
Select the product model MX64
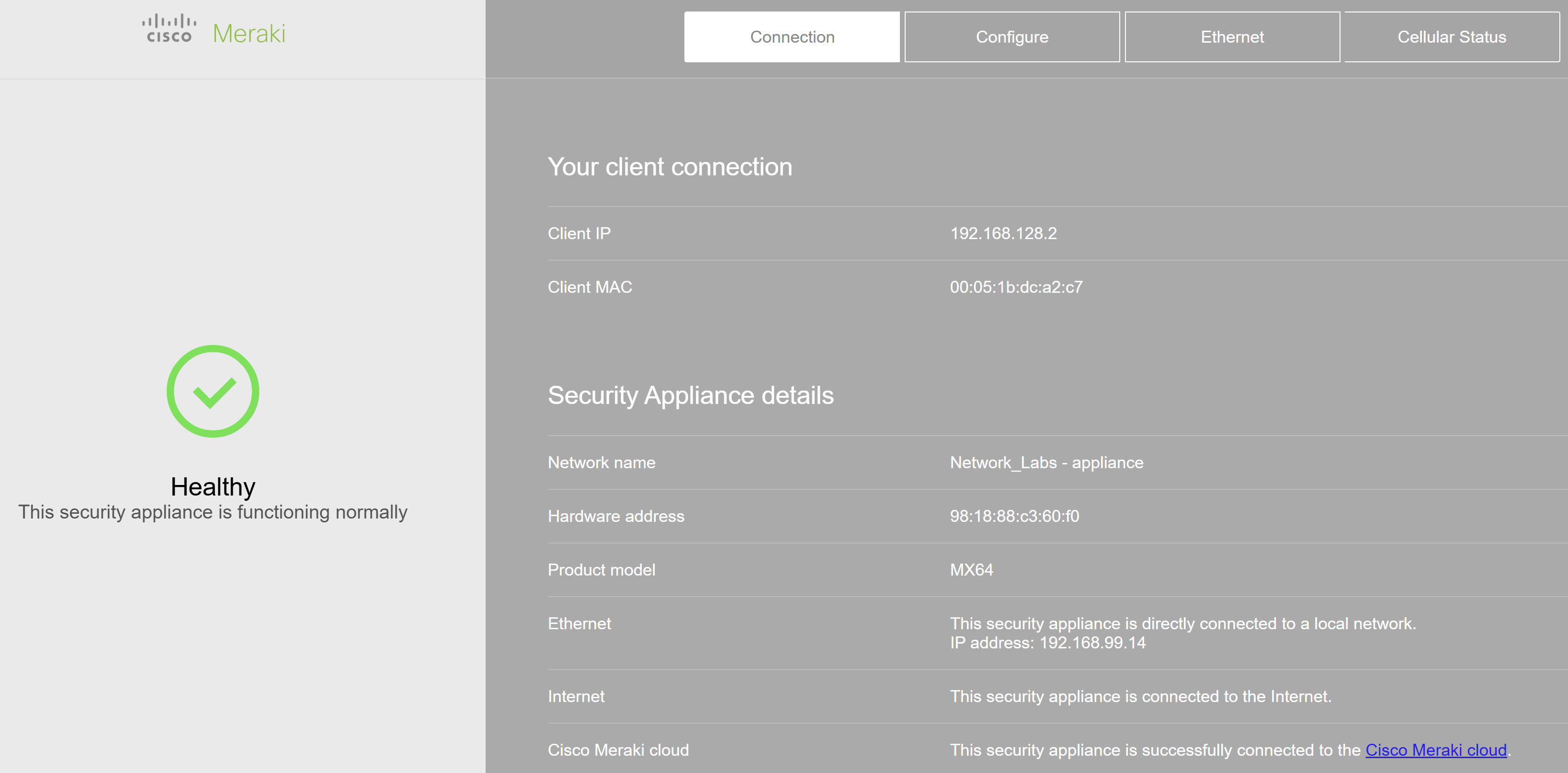click(971, 569)
